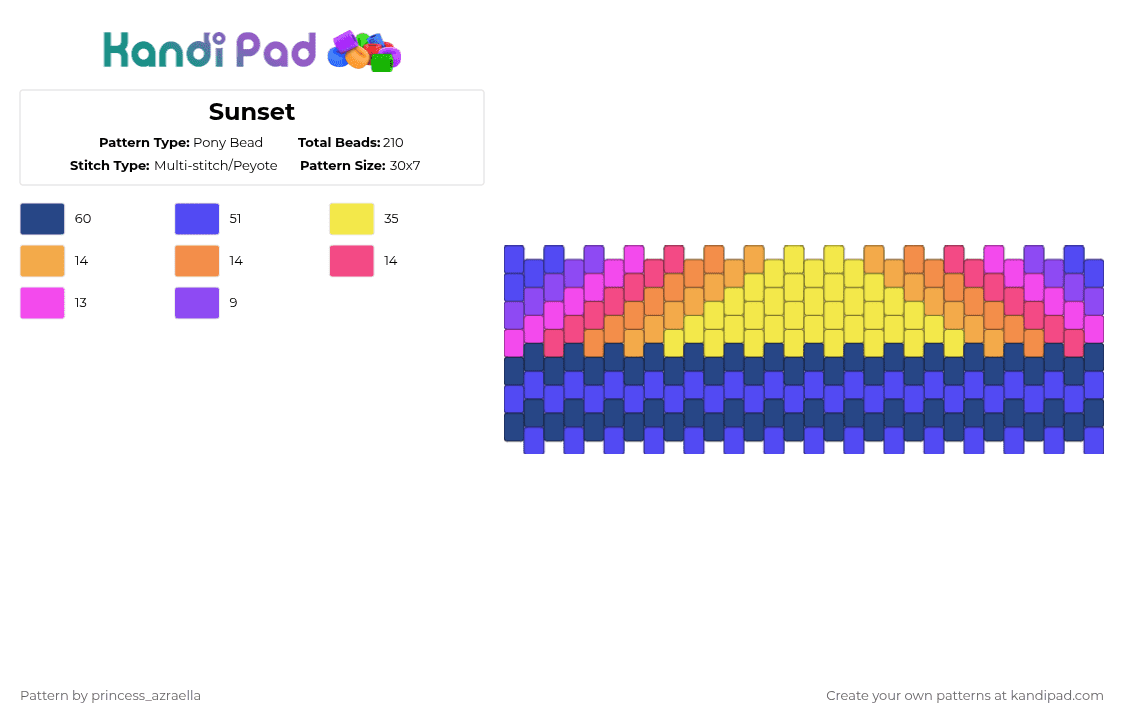This screenshot has height=720, width=1124.
Task: Select the dark navy blue color swatch
Action: click(42, 219)
